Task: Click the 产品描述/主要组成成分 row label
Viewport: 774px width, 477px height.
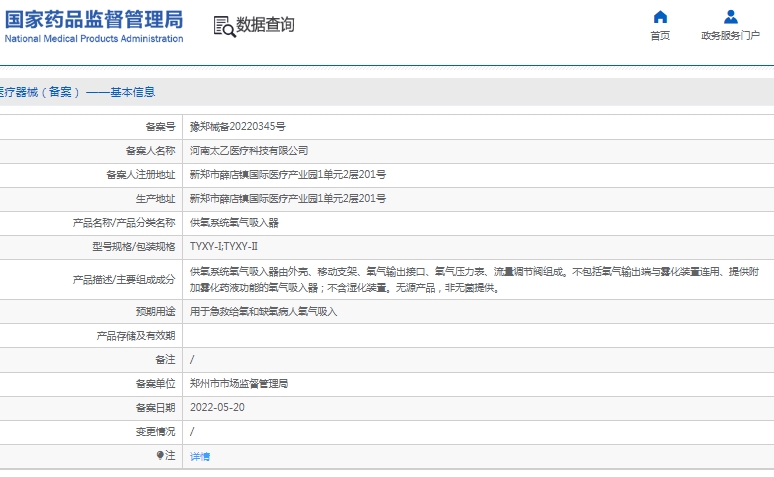Action: coord(124,280)
